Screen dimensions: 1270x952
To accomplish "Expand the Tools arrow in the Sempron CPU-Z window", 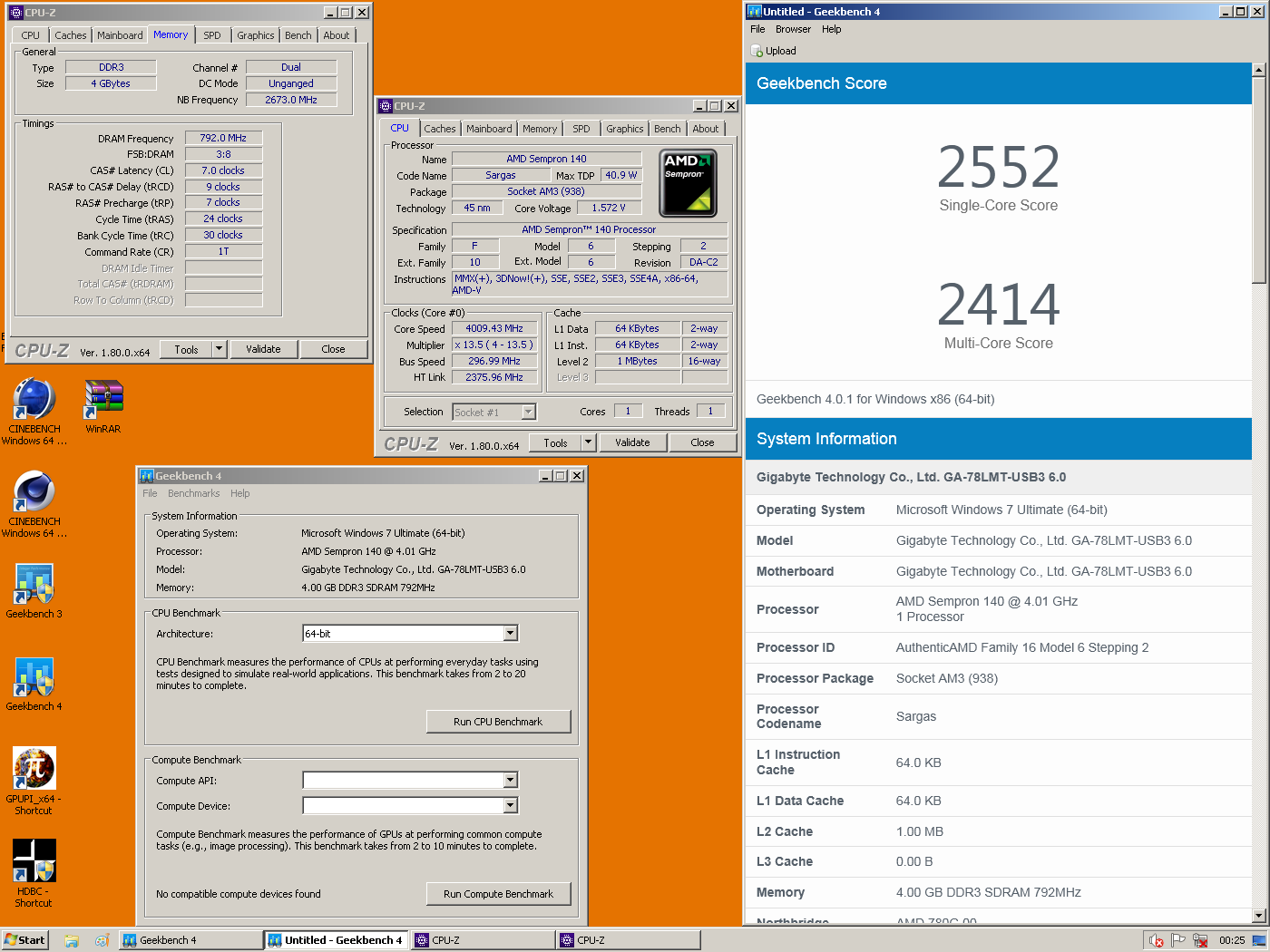I will 588,442.
